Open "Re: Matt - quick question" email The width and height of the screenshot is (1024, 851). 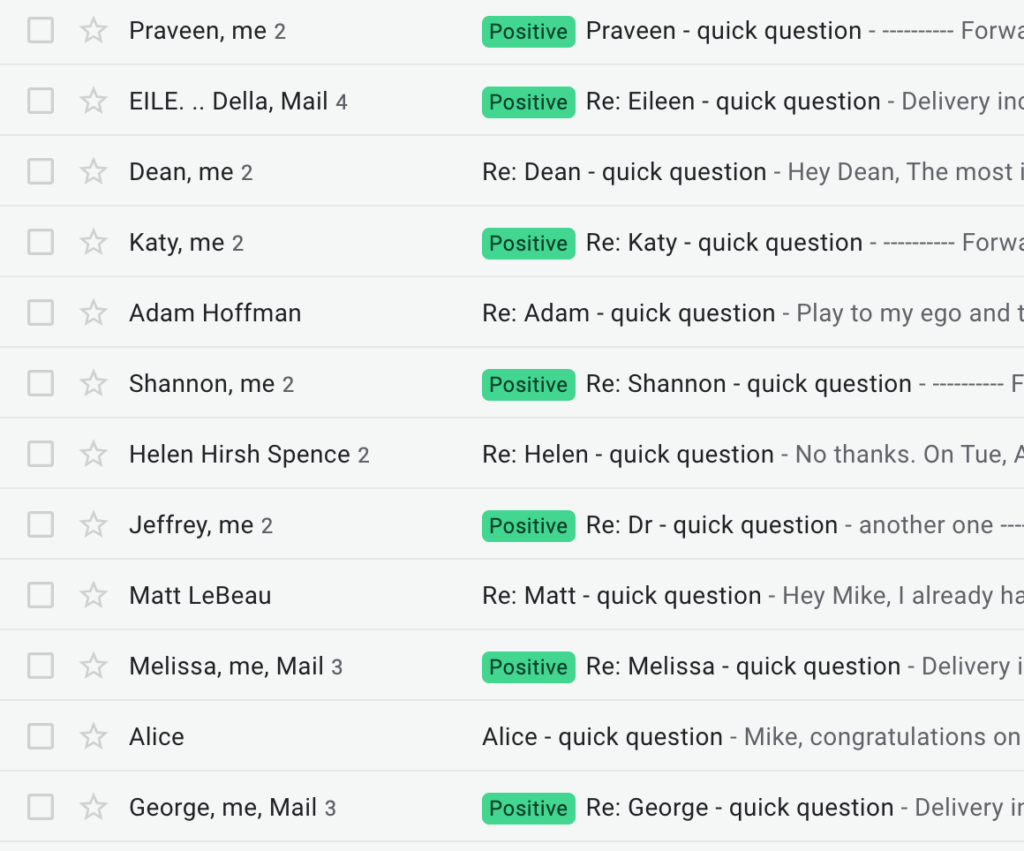[x=621, y=596]
